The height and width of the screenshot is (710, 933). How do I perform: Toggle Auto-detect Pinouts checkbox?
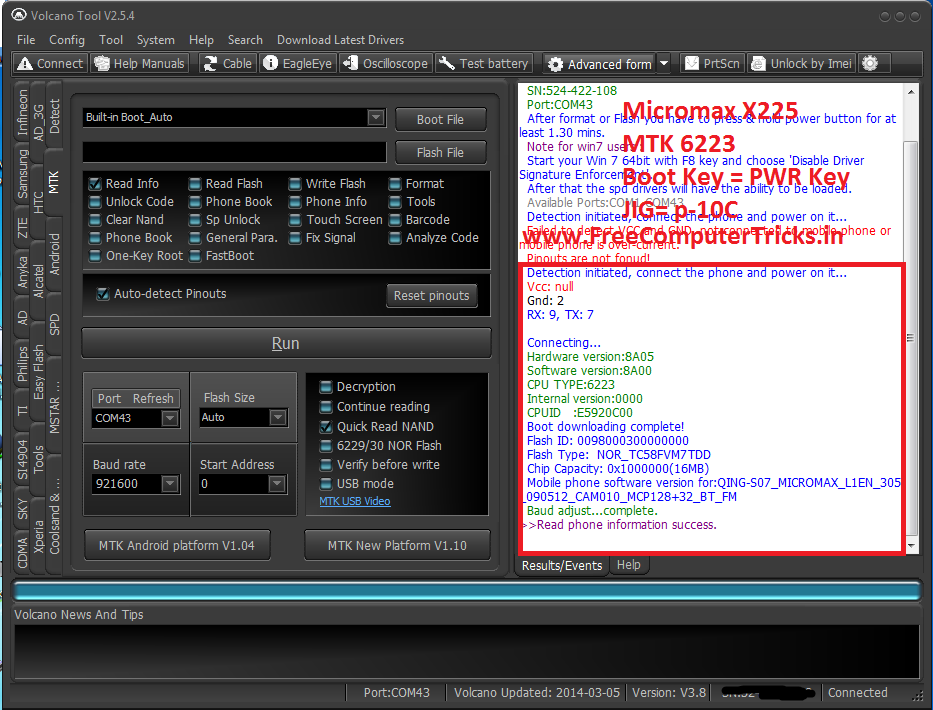coord(103,293)
